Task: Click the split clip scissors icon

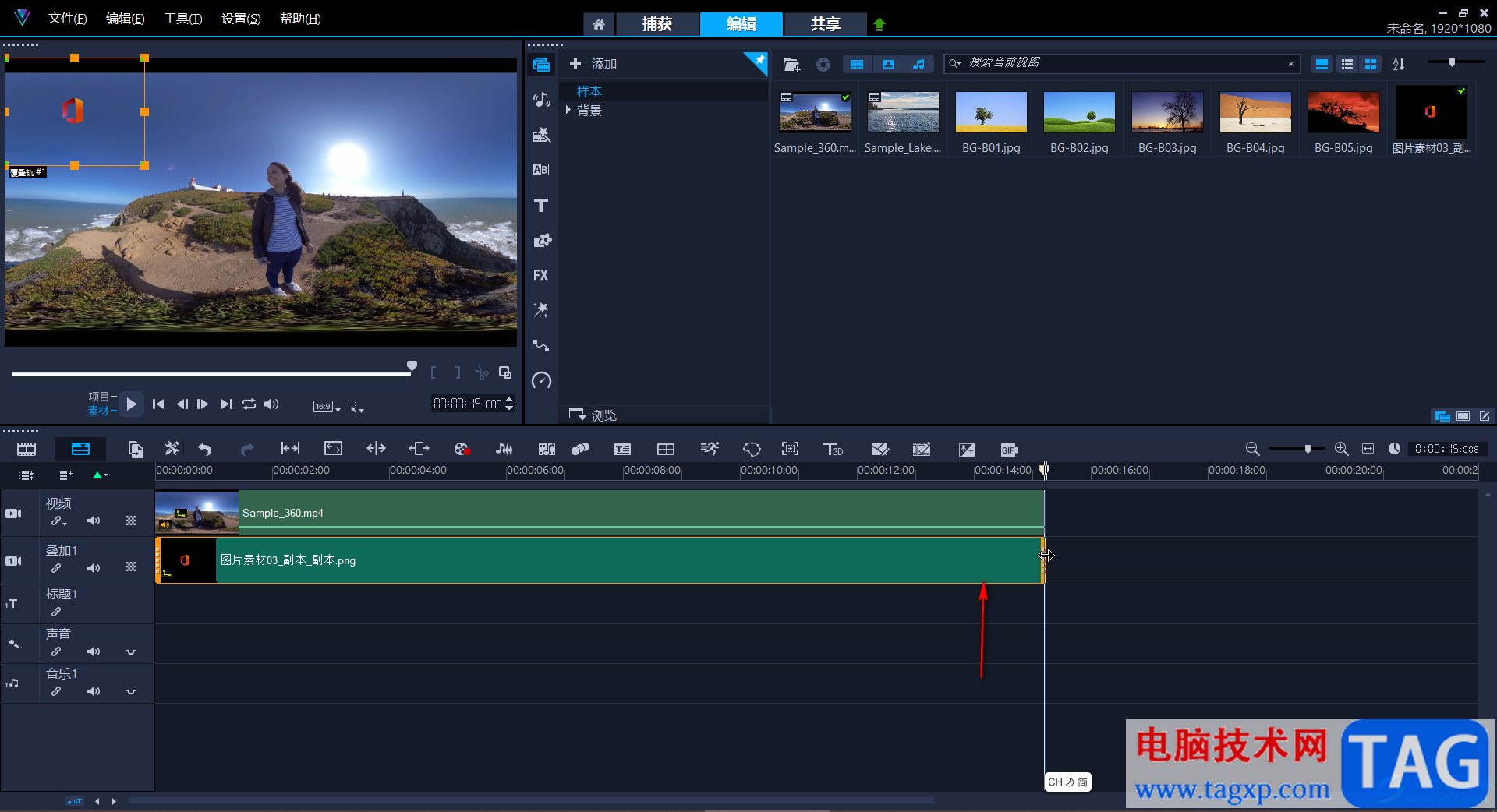Action: [482, 372]
